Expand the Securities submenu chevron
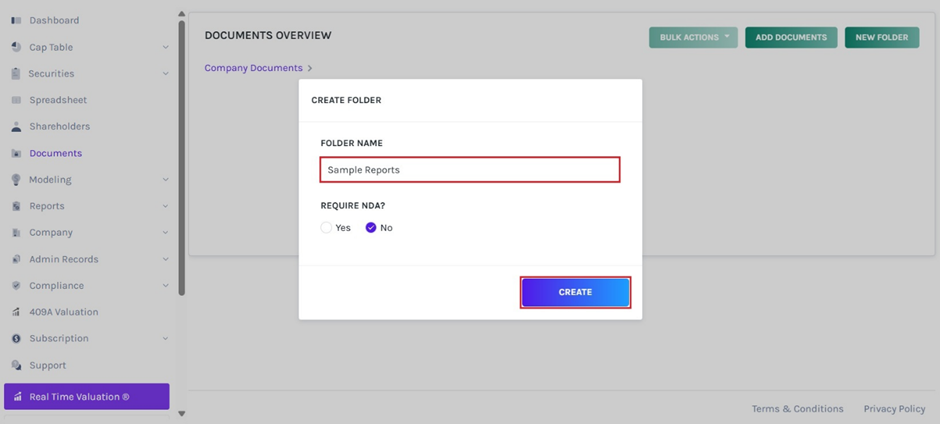The image size is (940, 424). click(x=165, y=73)
